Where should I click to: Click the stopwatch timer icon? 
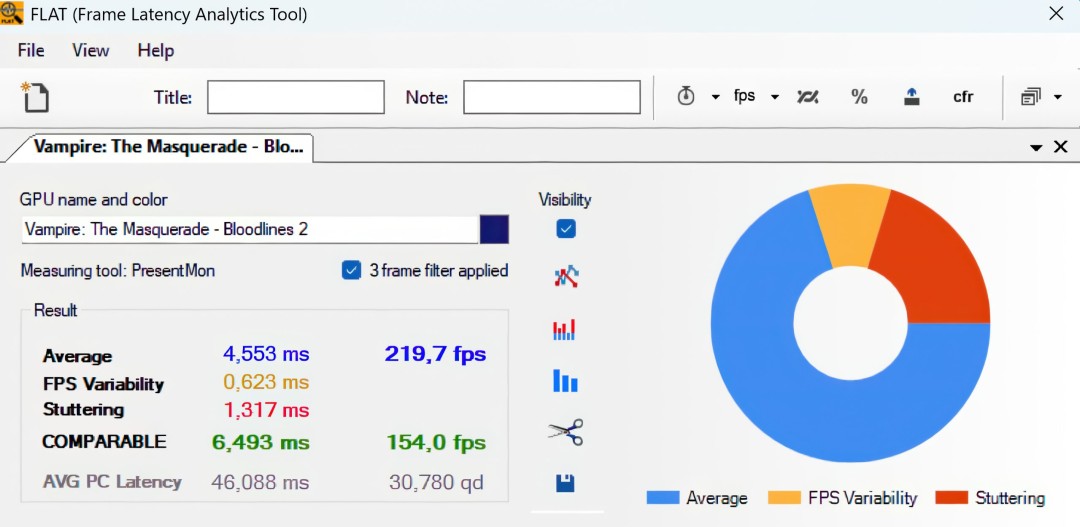tap(686, 97)
